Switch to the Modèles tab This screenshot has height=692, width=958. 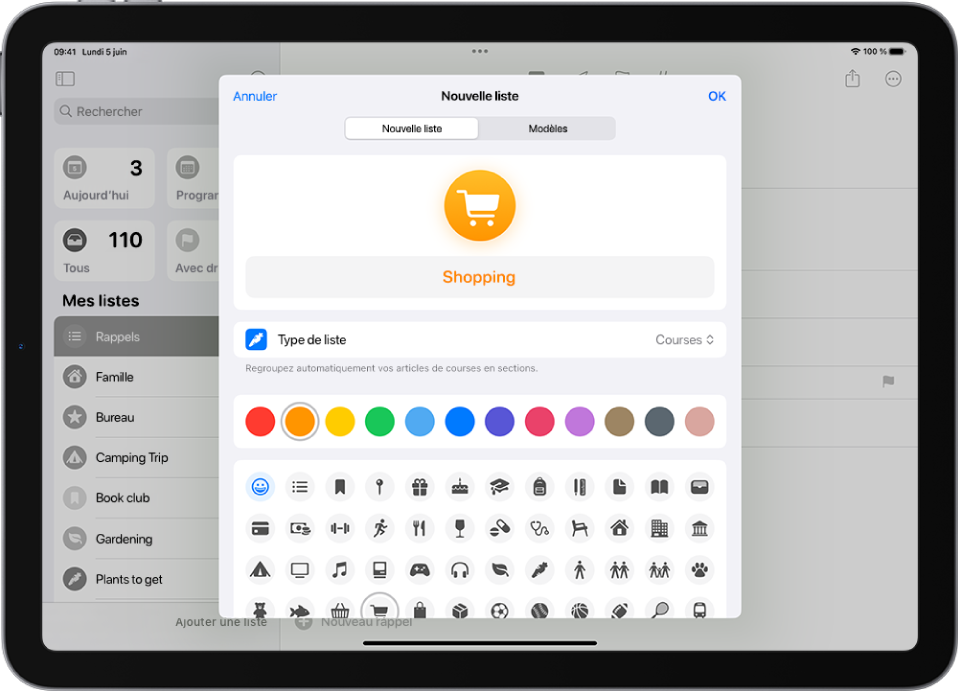point(547,129)
